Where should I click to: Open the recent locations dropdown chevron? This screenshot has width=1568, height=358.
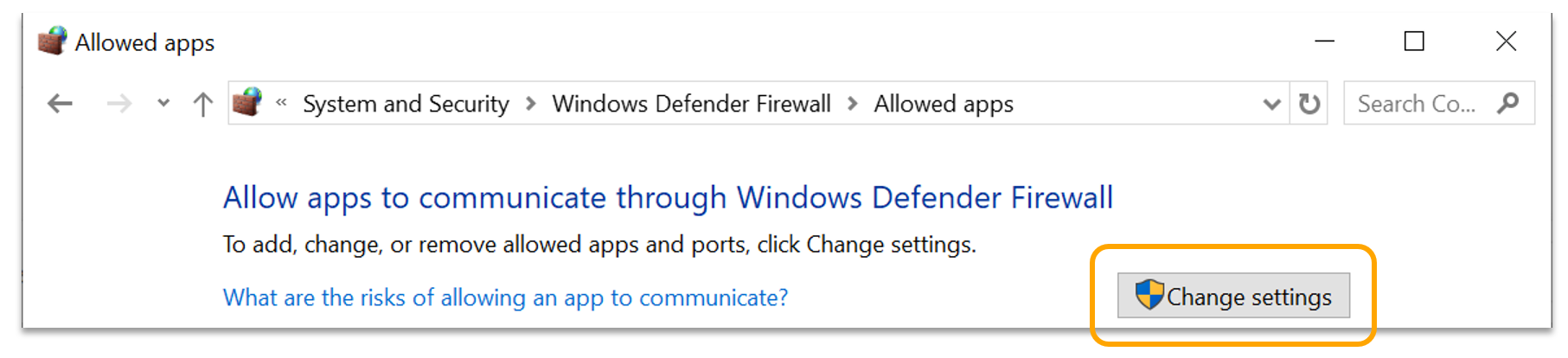click(163, 104)
